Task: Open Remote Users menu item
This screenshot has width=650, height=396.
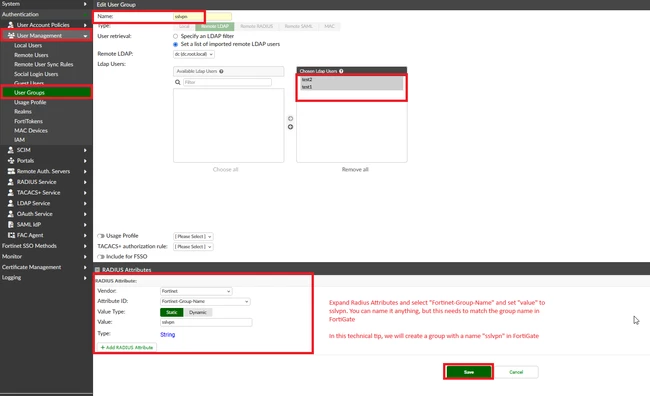Action: tap(31, 55)
